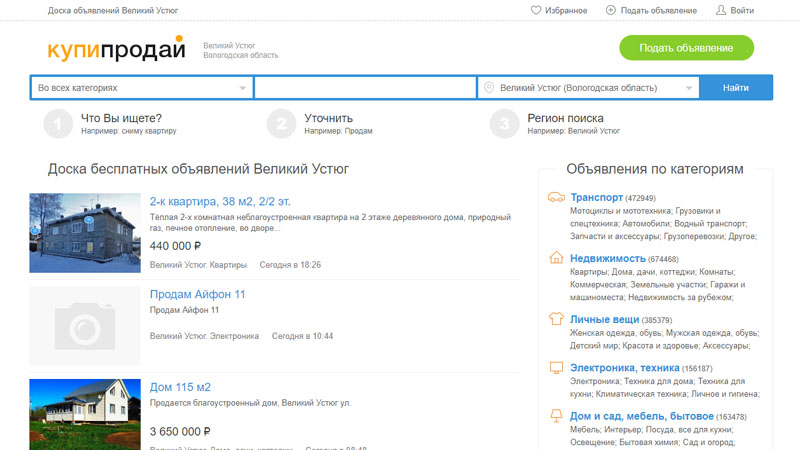Click the 3 650 000 ₽ price
This screenshot has height=450, width=800.
[180, 432]
